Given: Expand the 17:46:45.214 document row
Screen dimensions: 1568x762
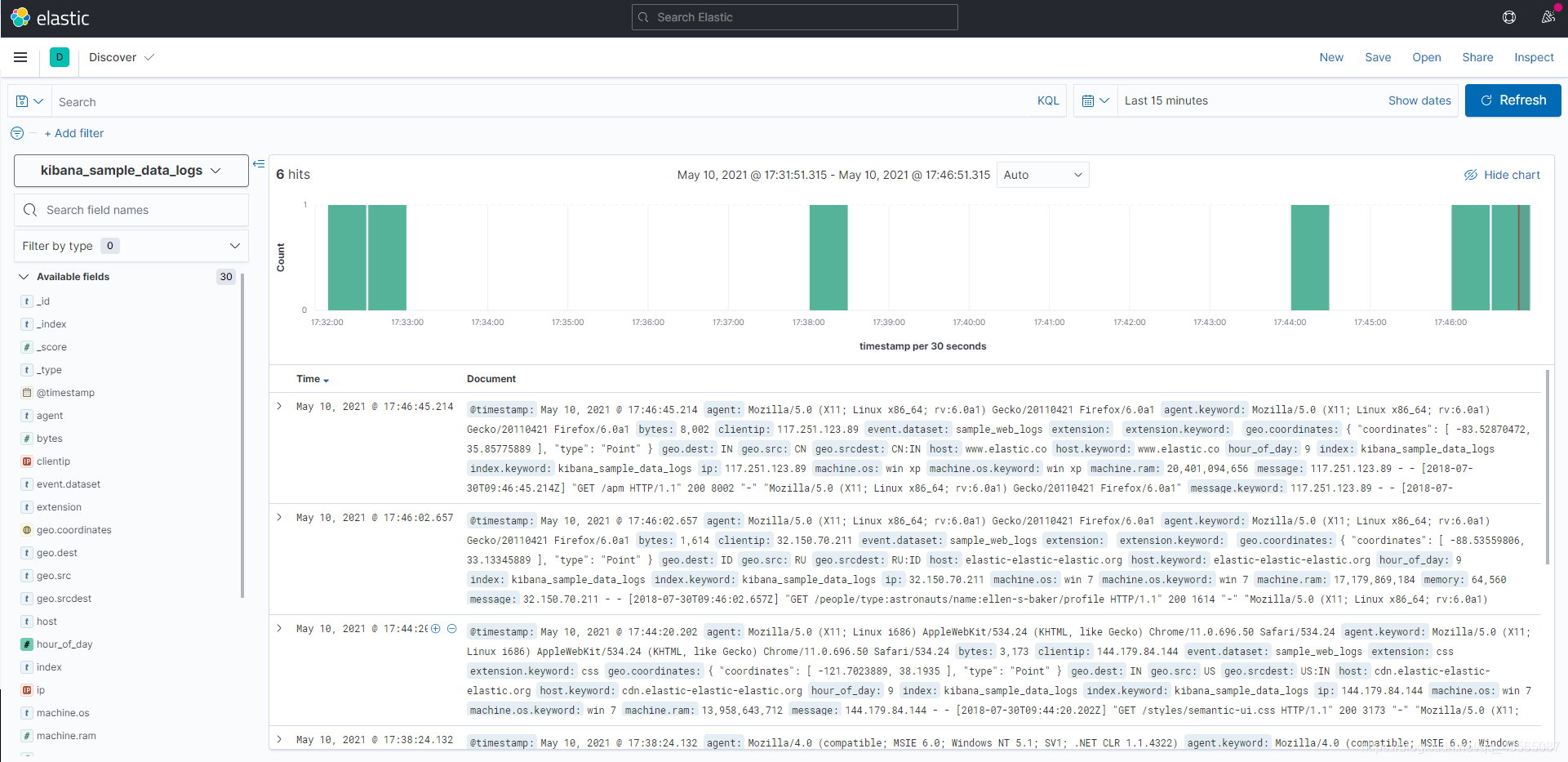Looking at the screenshot, I should [x=279, y=406].
